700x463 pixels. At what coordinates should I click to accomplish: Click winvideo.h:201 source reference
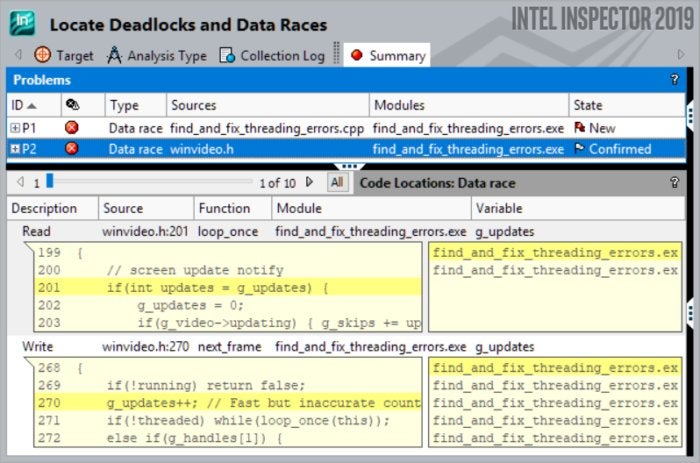[x=145, y=231]
